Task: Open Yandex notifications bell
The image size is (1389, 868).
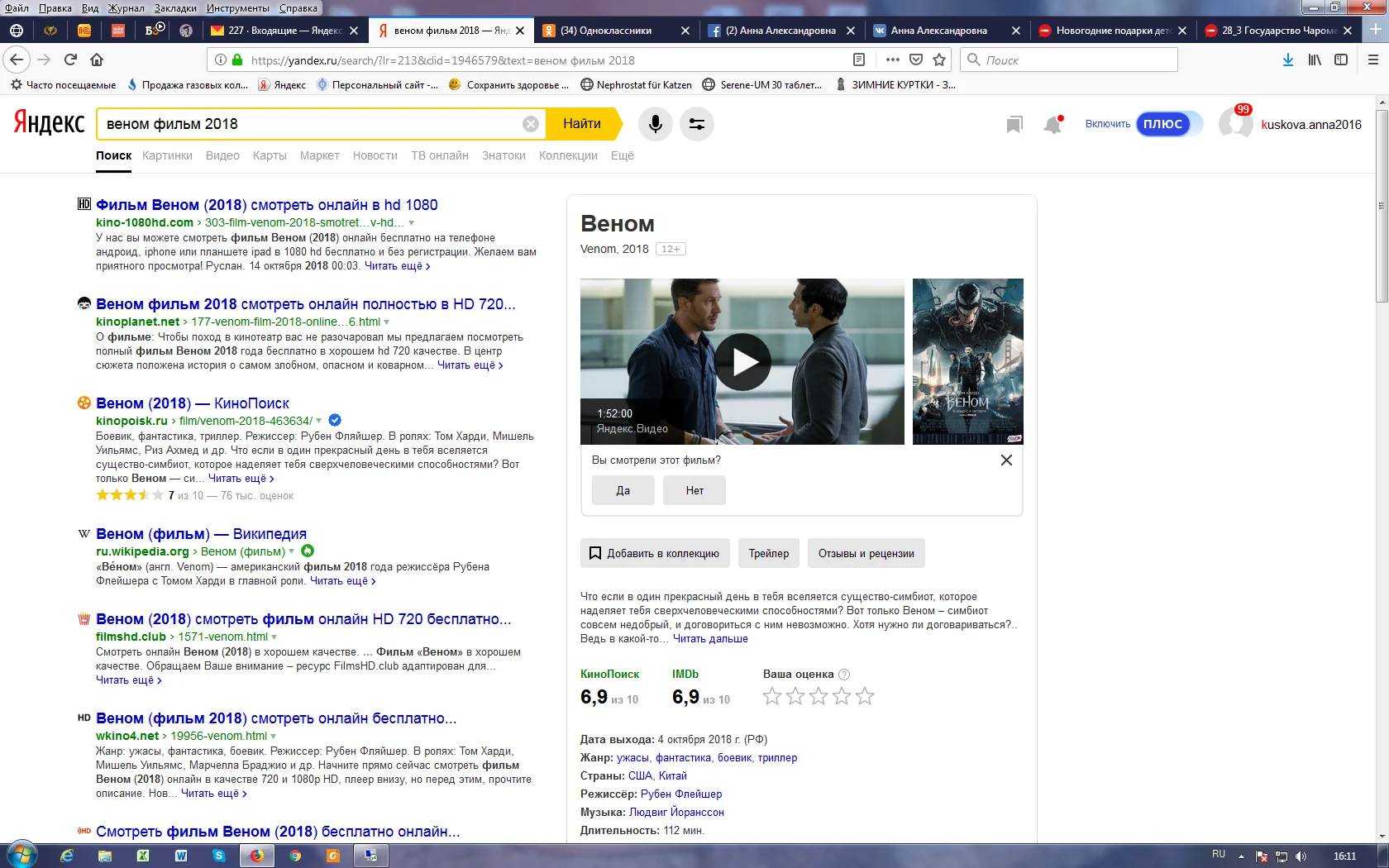Action: 1052,124
